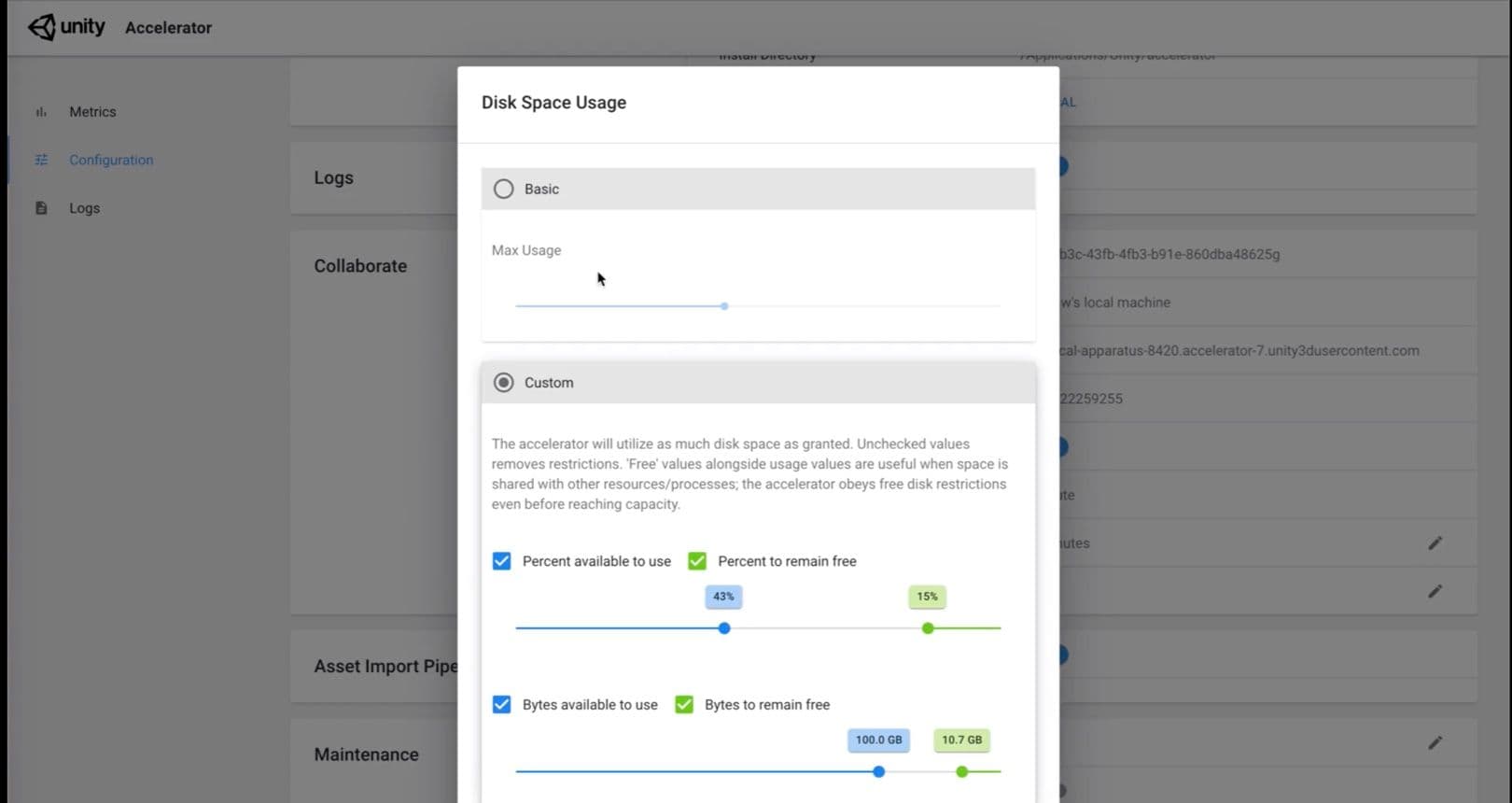Open the Logs page in sidebar
The width and height of the screenshot is (1512, 803).
pos(84,208)
